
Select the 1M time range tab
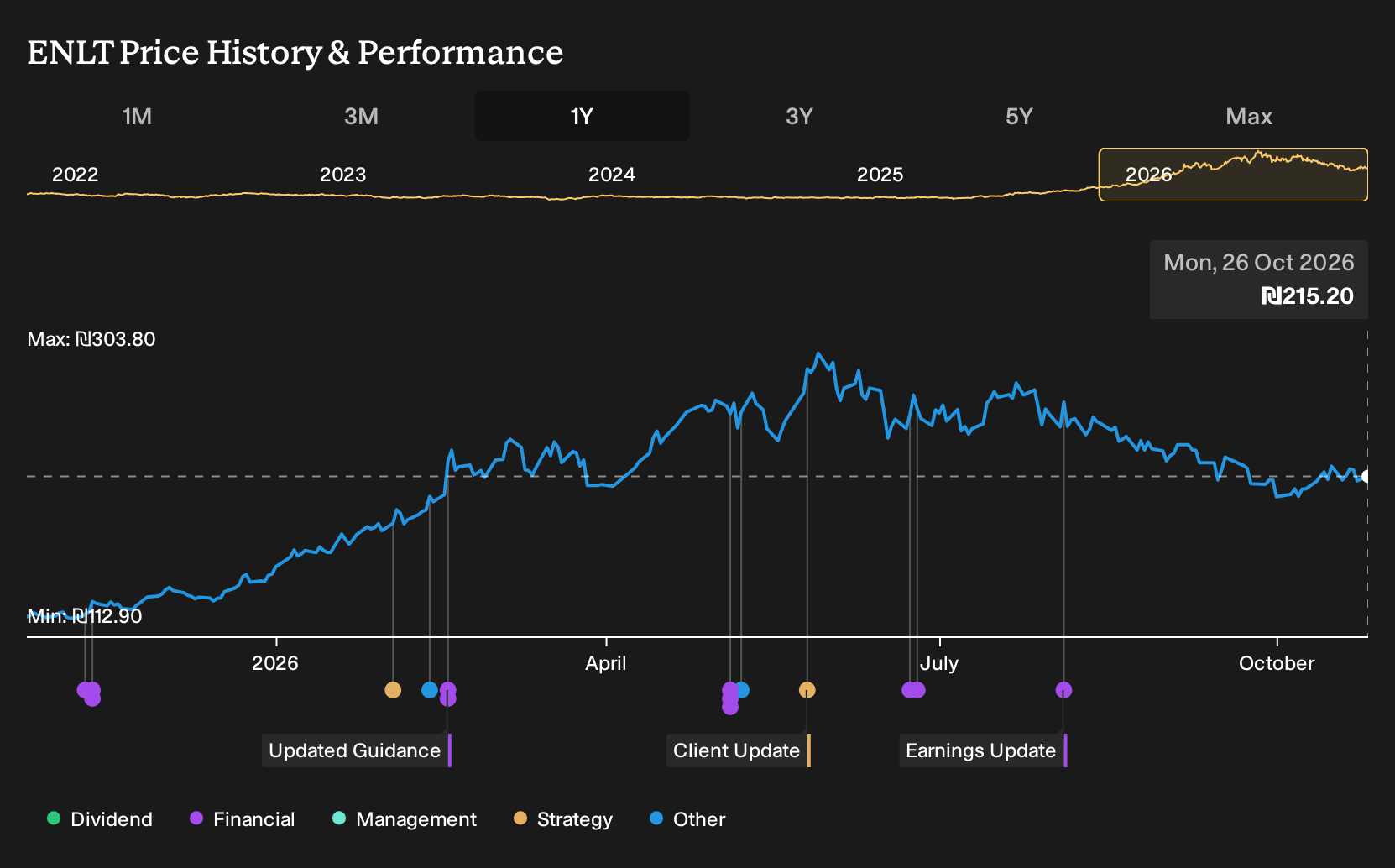[x=137, y=116]
